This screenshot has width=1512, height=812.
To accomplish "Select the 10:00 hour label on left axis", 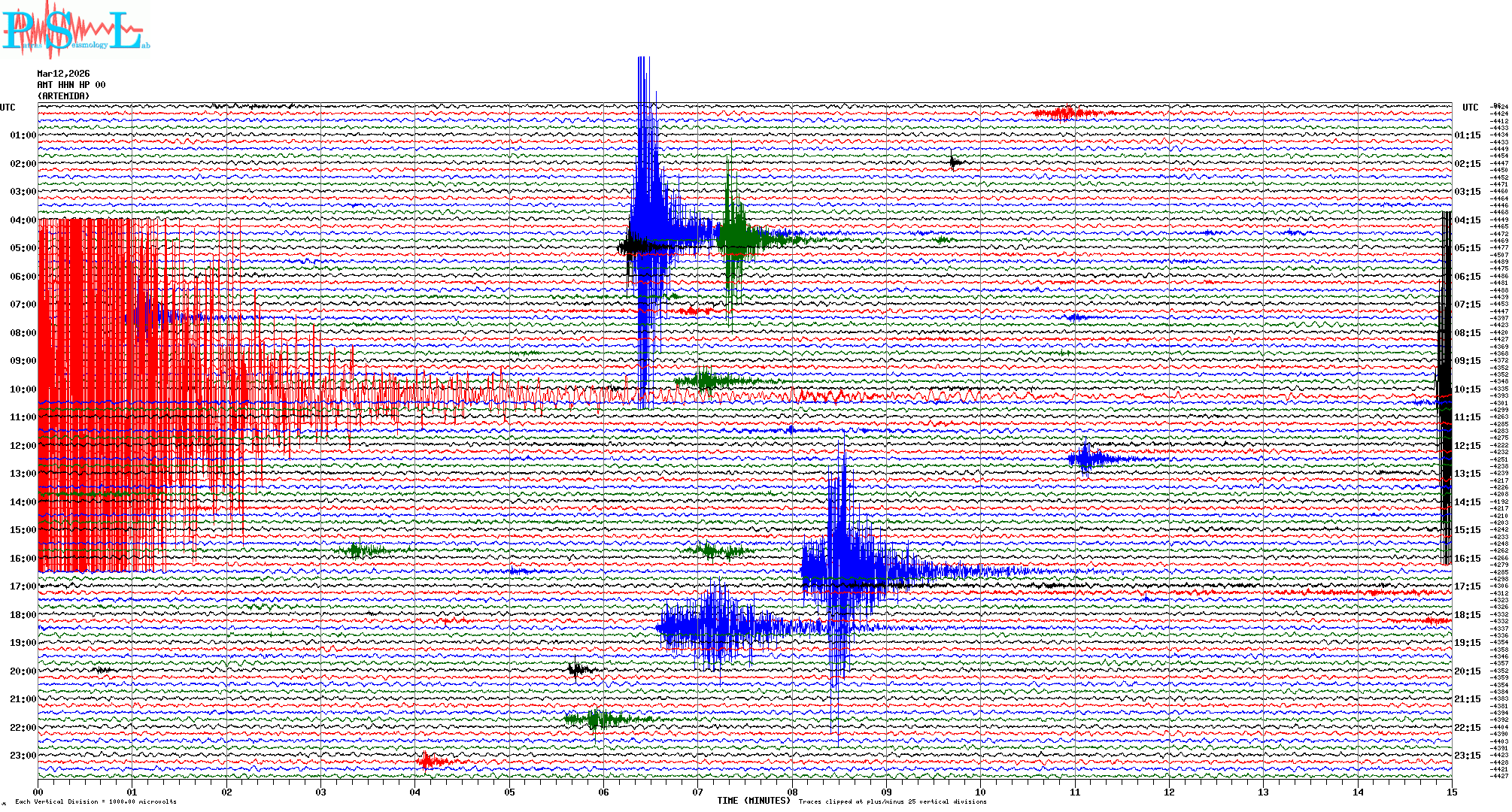I will click(23, 389).
